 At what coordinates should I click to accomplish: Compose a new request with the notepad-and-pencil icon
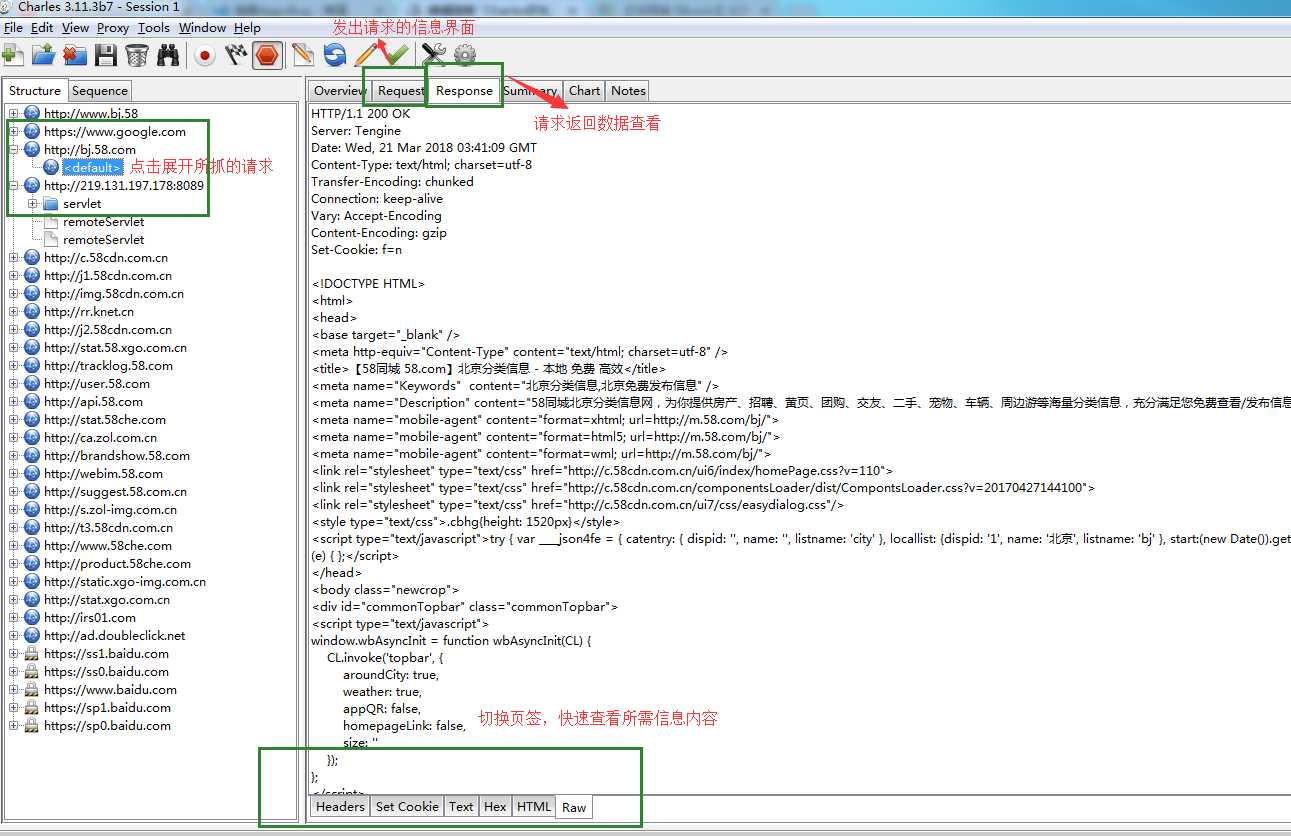click(x=303, y=55)
